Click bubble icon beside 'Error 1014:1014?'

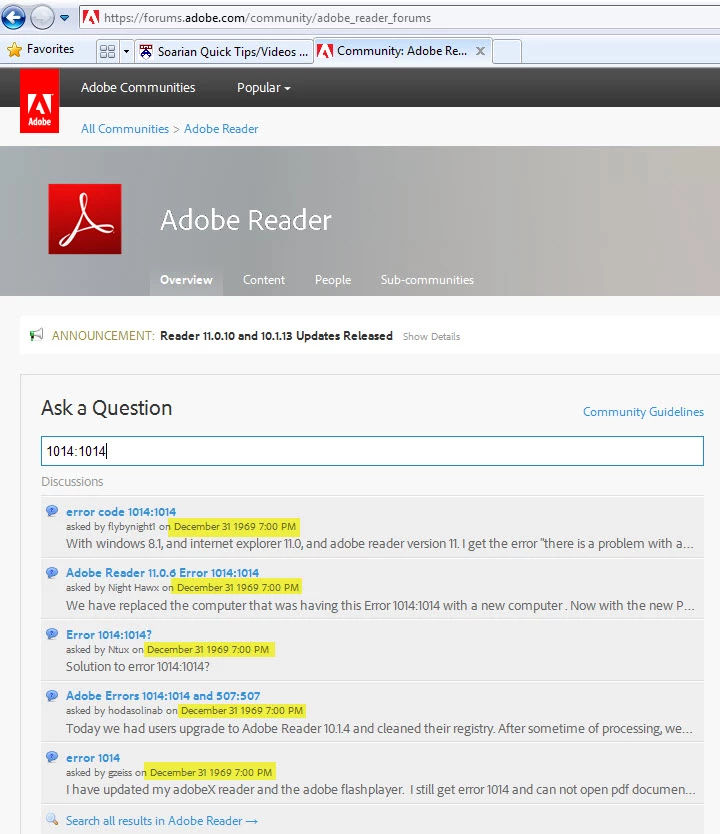[52, 634]
